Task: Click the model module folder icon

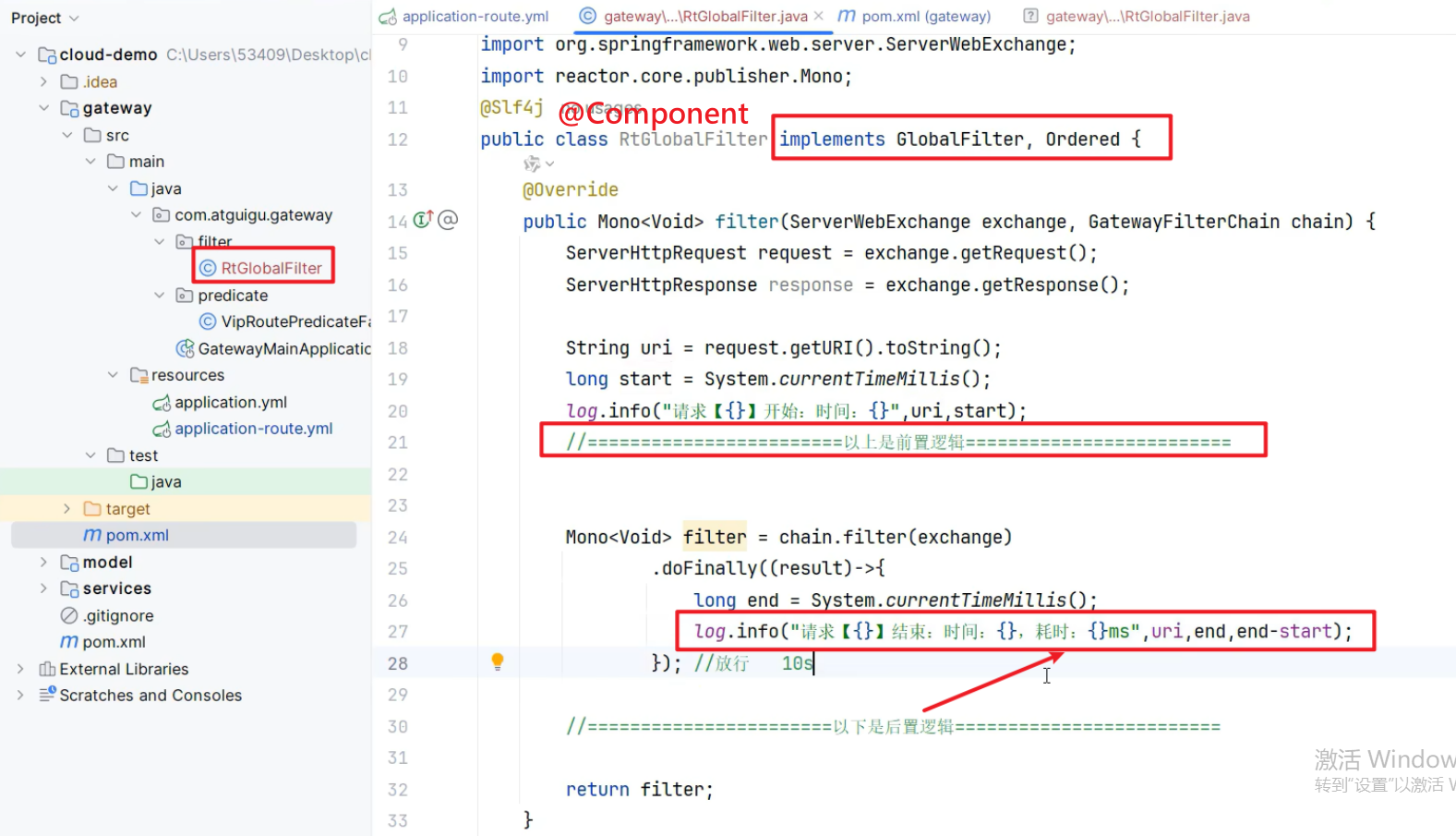Action: [69, 563]
